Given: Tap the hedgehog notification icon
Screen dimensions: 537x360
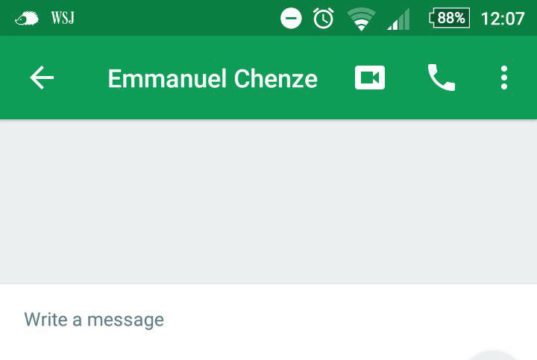Looking at the screenshot, I should tap(26, 18).
